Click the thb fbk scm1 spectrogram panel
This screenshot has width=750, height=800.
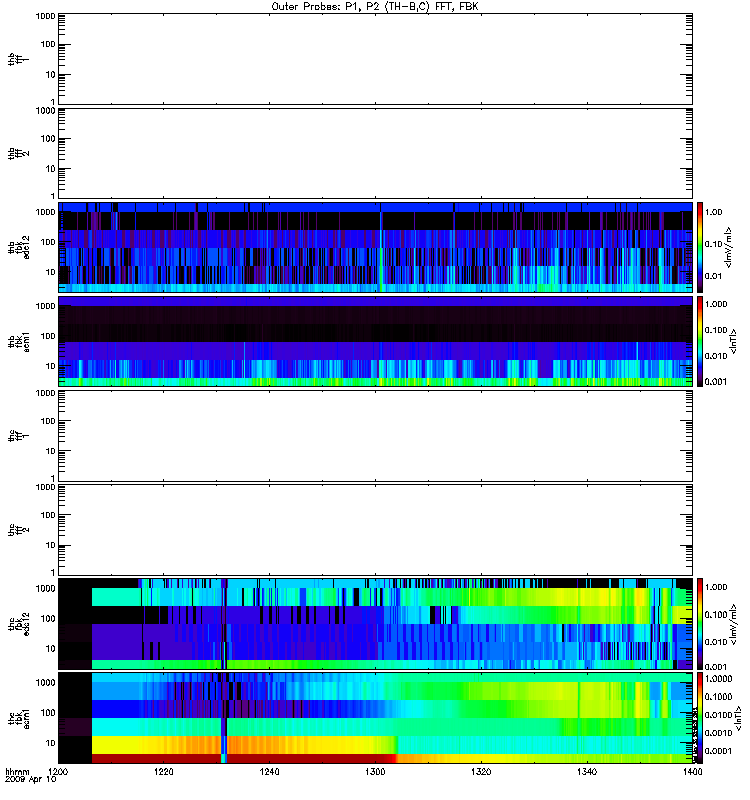coord(375,341)
